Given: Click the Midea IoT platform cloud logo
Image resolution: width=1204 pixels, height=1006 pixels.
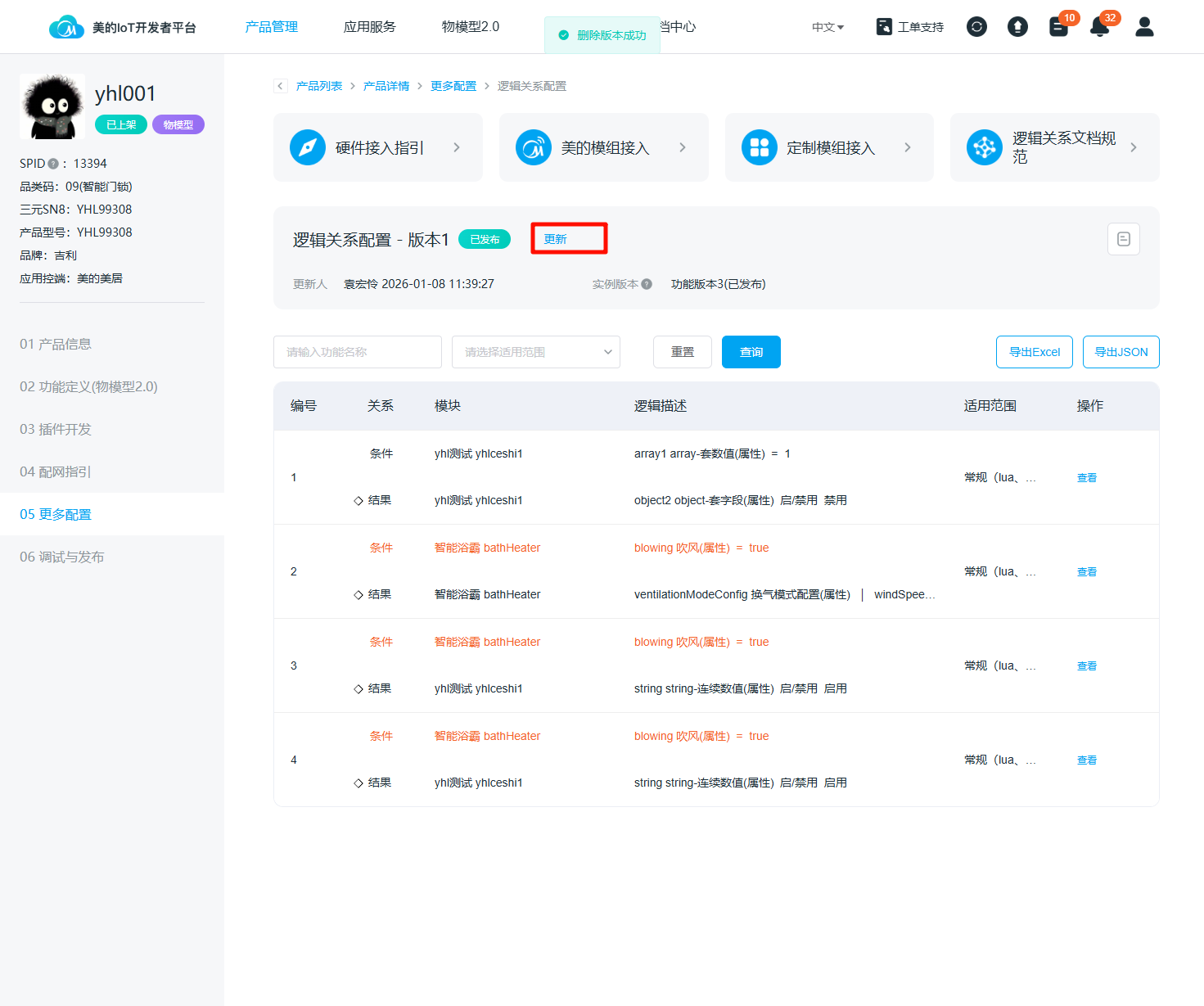Looking at the screenshot, I should 66,27.
